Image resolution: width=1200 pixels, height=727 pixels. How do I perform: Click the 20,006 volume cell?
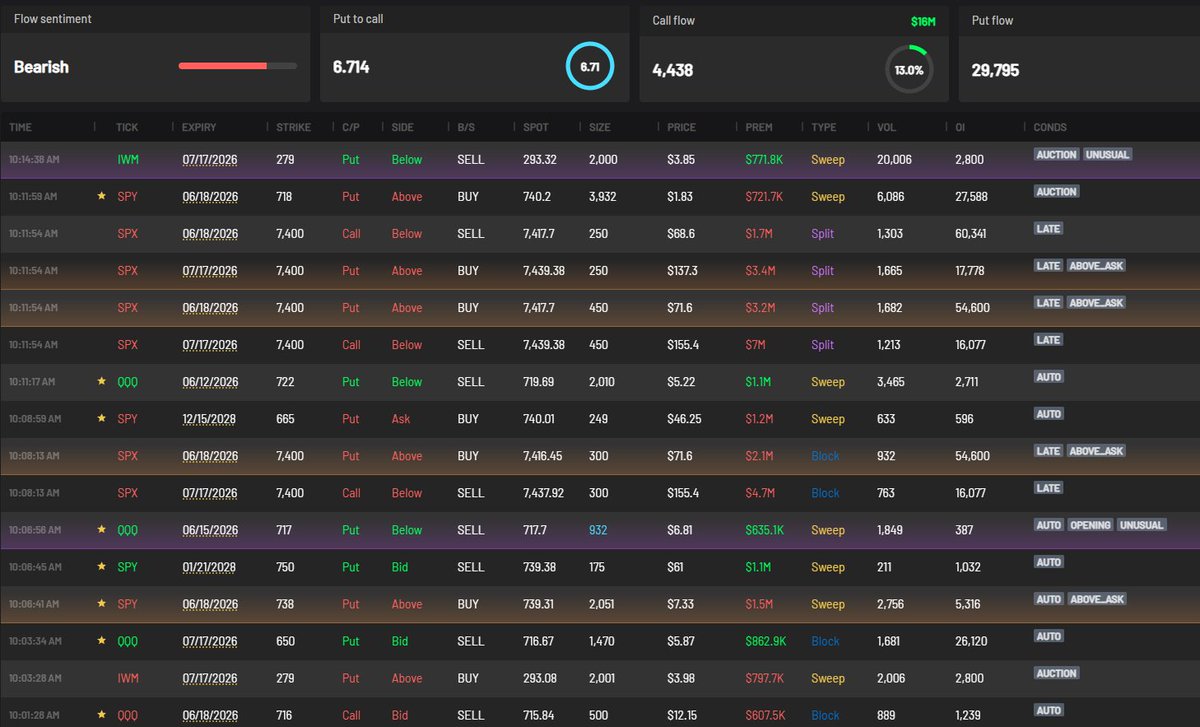893,160
